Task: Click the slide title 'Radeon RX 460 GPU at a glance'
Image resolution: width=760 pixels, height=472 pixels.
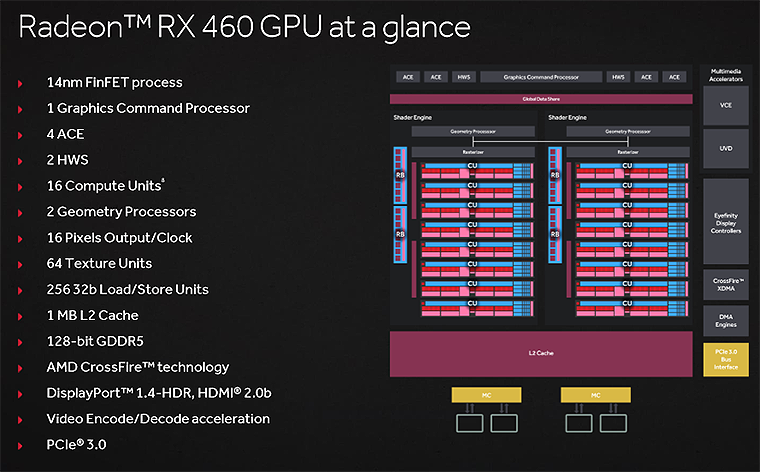Action: [244, 27]
